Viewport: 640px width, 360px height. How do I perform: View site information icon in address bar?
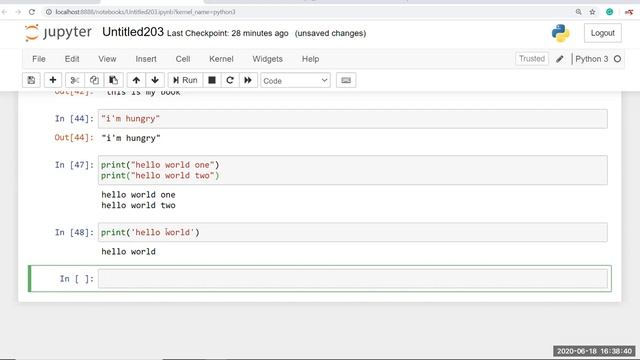(x=49, y=12)
